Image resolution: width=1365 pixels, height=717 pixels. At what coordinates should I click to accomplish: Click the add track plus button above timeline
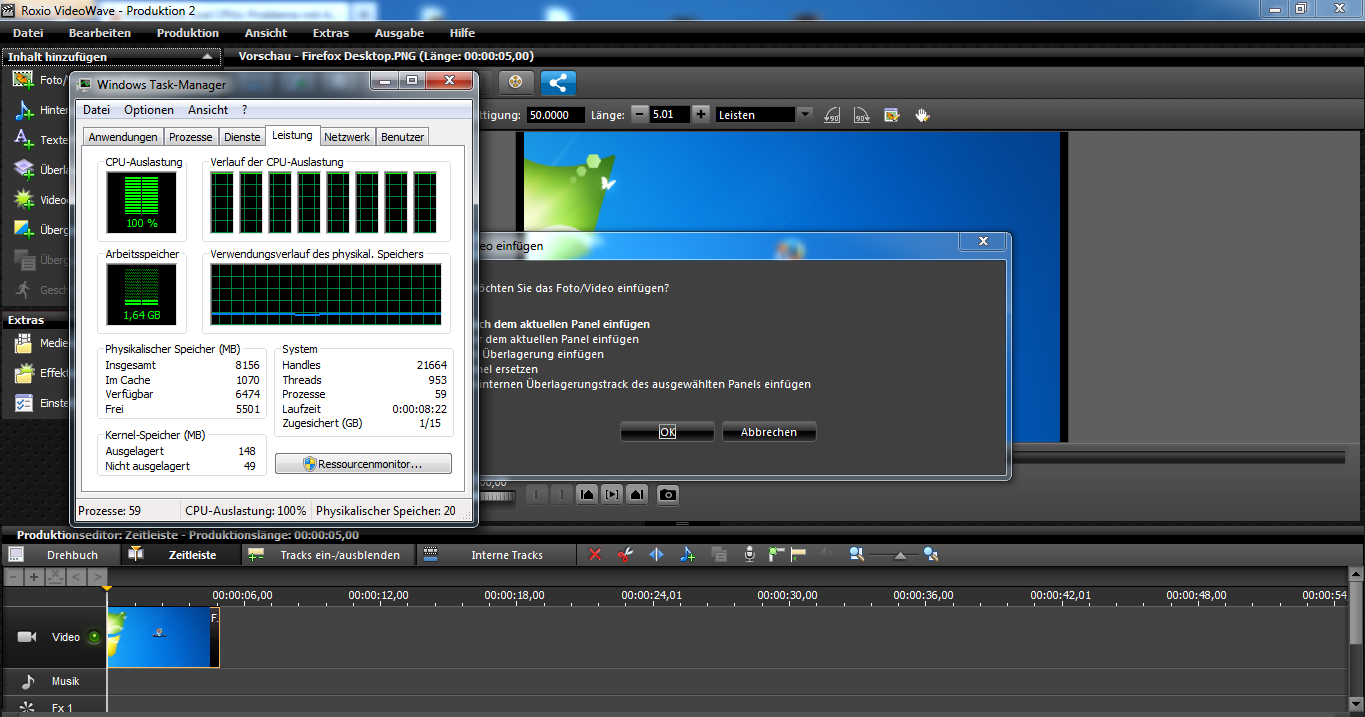coord(33,577)
